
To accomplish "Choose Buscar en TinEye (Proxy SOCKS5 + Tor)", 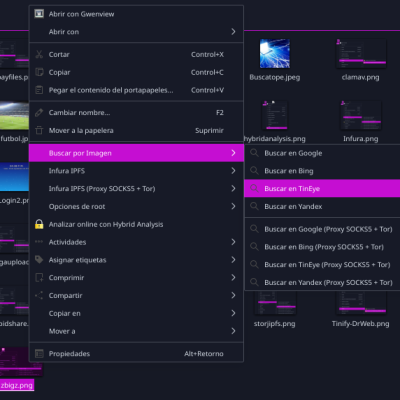I will point(322,265).
